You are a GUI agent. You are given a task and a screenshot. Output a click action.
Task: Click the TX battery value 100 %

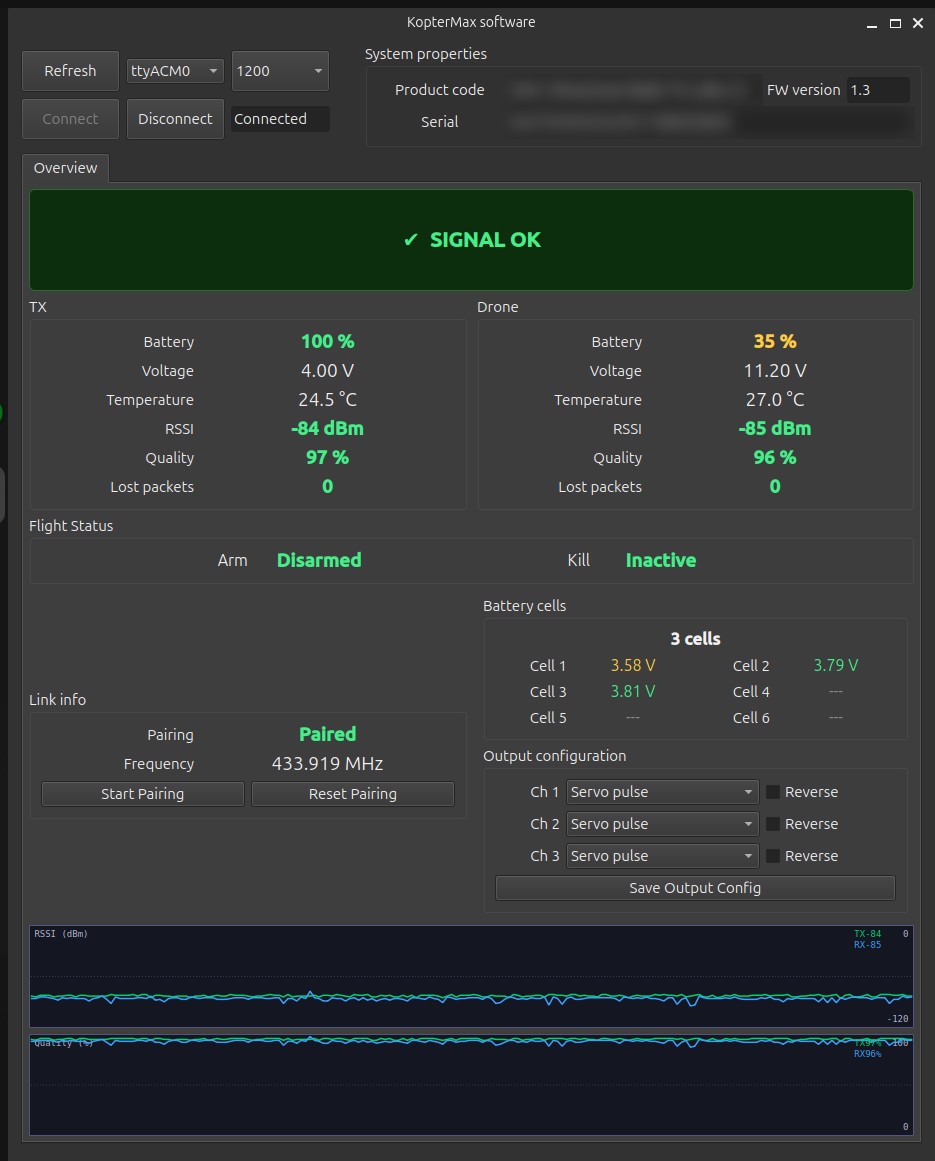[x=327, y=341]
